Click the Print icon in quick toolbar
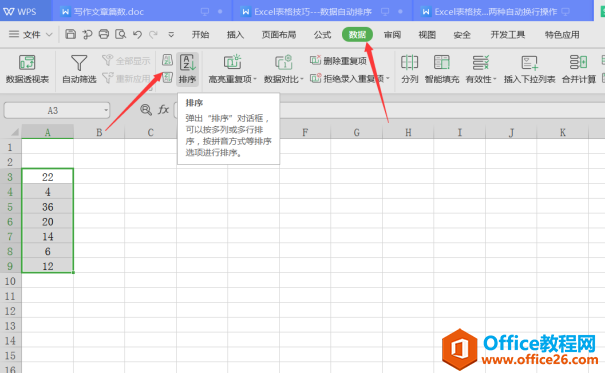Screen dimensions: 605x377 (104, 34)
